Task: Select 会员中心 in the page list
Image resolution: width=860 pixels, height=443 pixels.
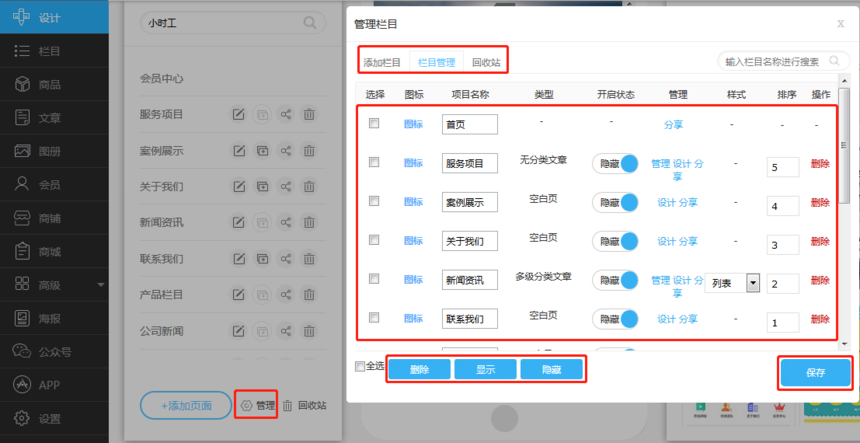Action: (x=161, y=78)
